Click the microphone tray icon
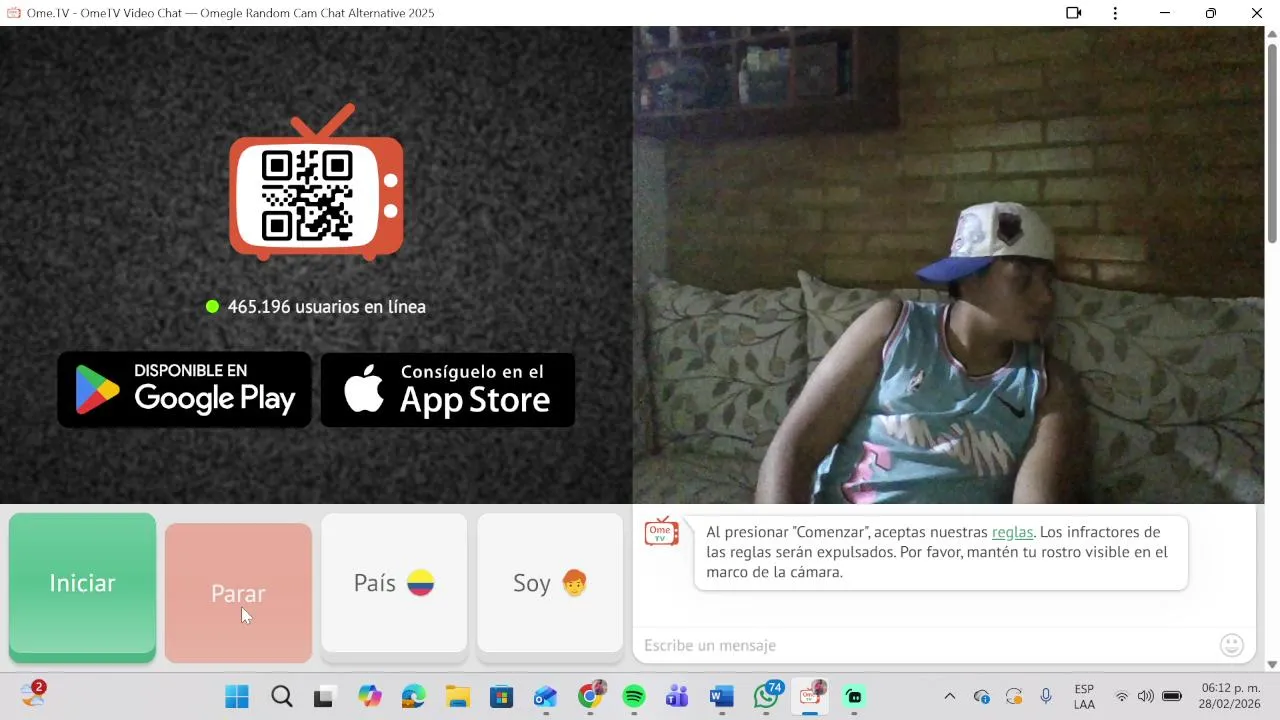The width and height of the screenshot is (1280, 720). 1046,696
